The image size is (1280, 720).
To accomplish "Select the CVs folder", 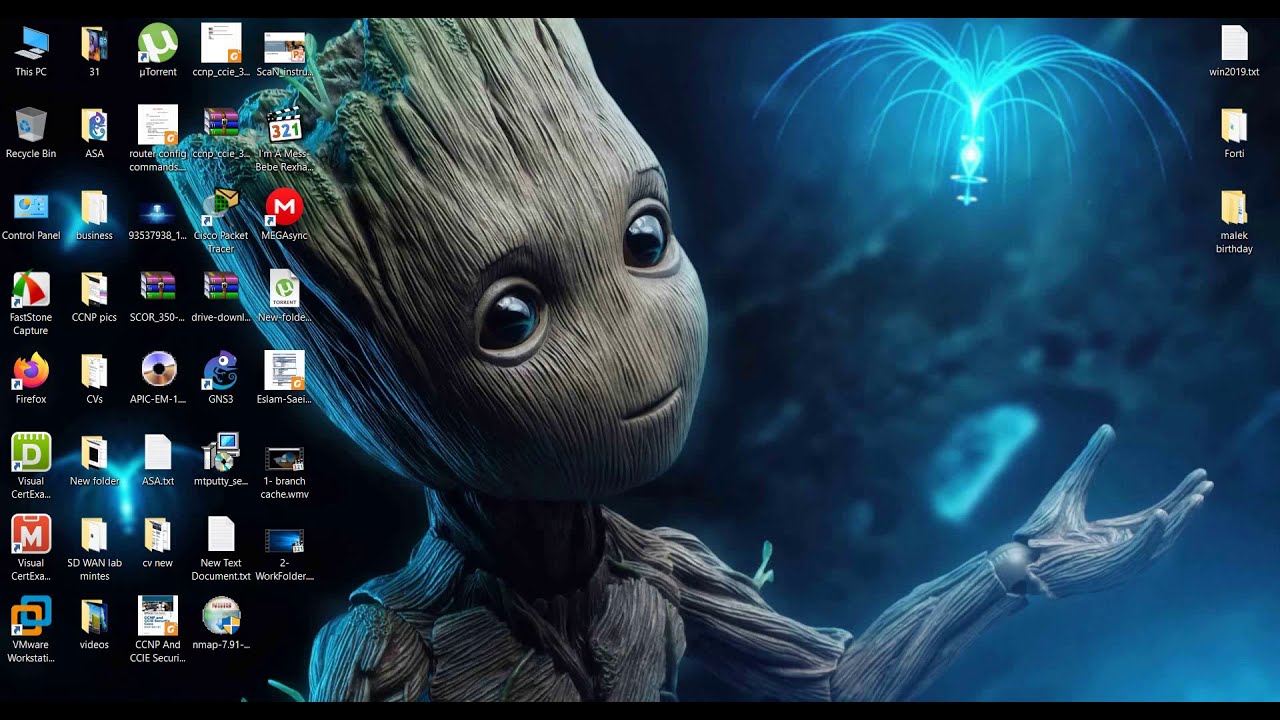I will point(94,372).
